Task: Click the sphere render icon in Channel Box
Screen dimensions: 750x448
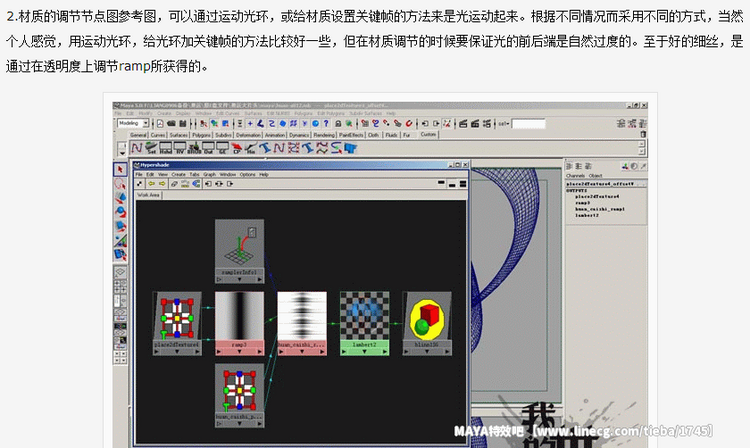Action: (x=634, y=166)
